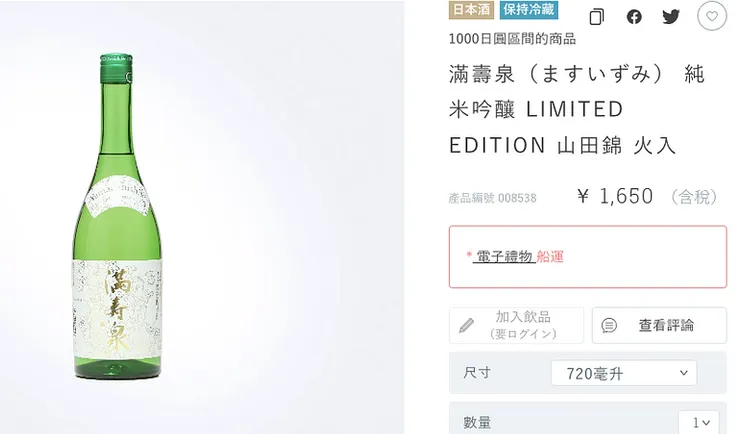Screen dimensions: 740x434
Task: Click the copy link icon
Action: click(597, 17)
